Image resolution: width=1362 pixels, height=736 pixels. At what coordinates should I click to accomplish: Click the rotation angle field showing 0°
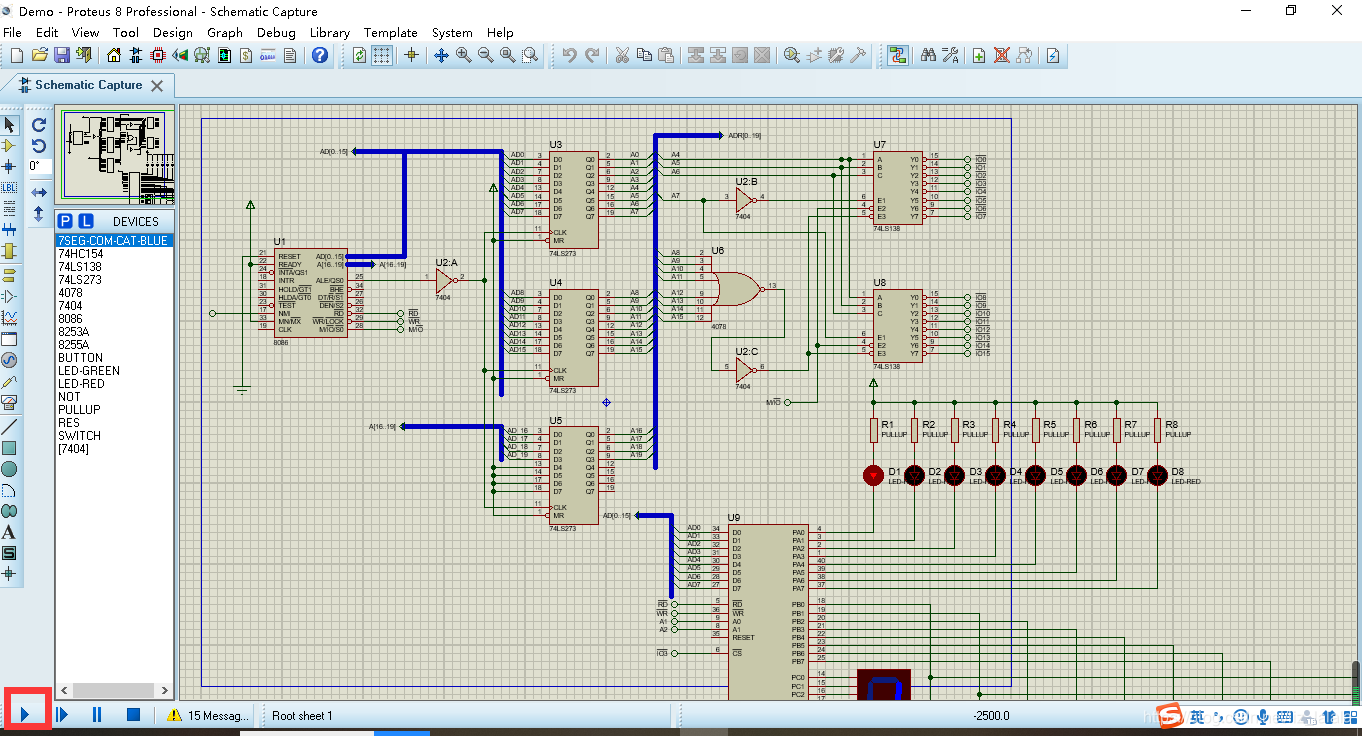tap(39, 166)
